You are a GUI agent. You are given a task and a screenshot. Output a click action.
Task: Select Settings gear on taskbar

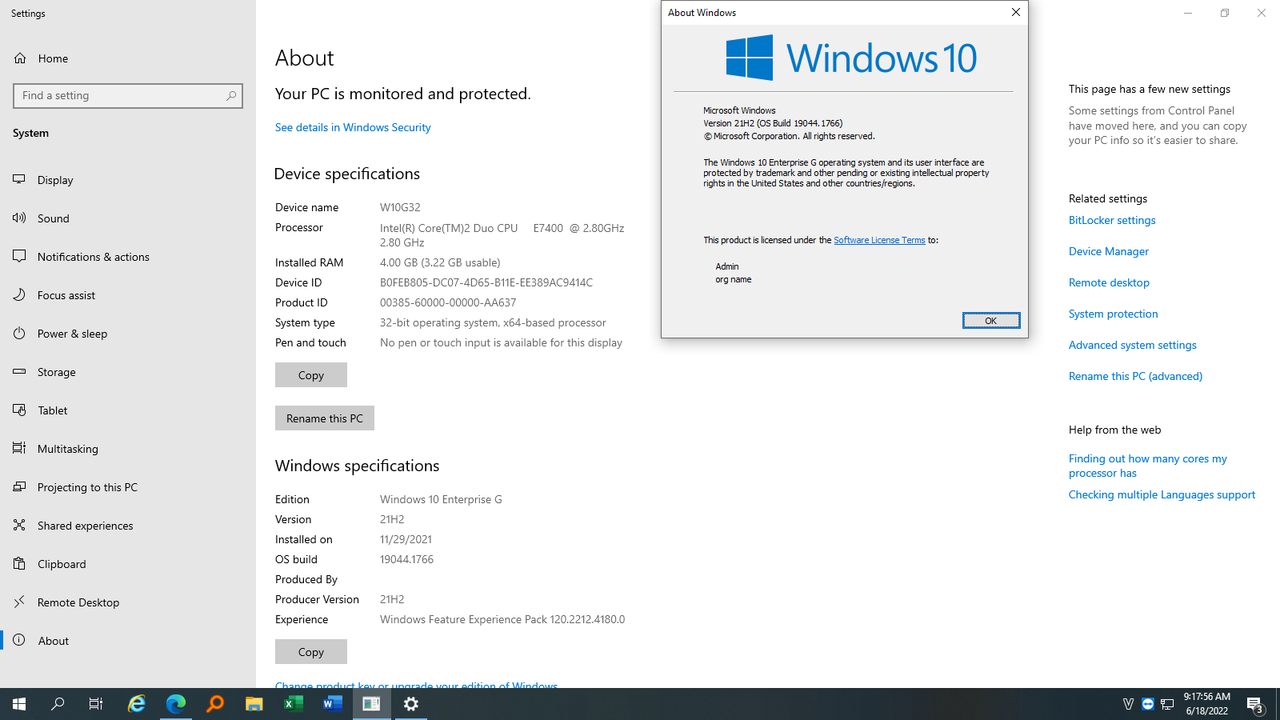411,704
